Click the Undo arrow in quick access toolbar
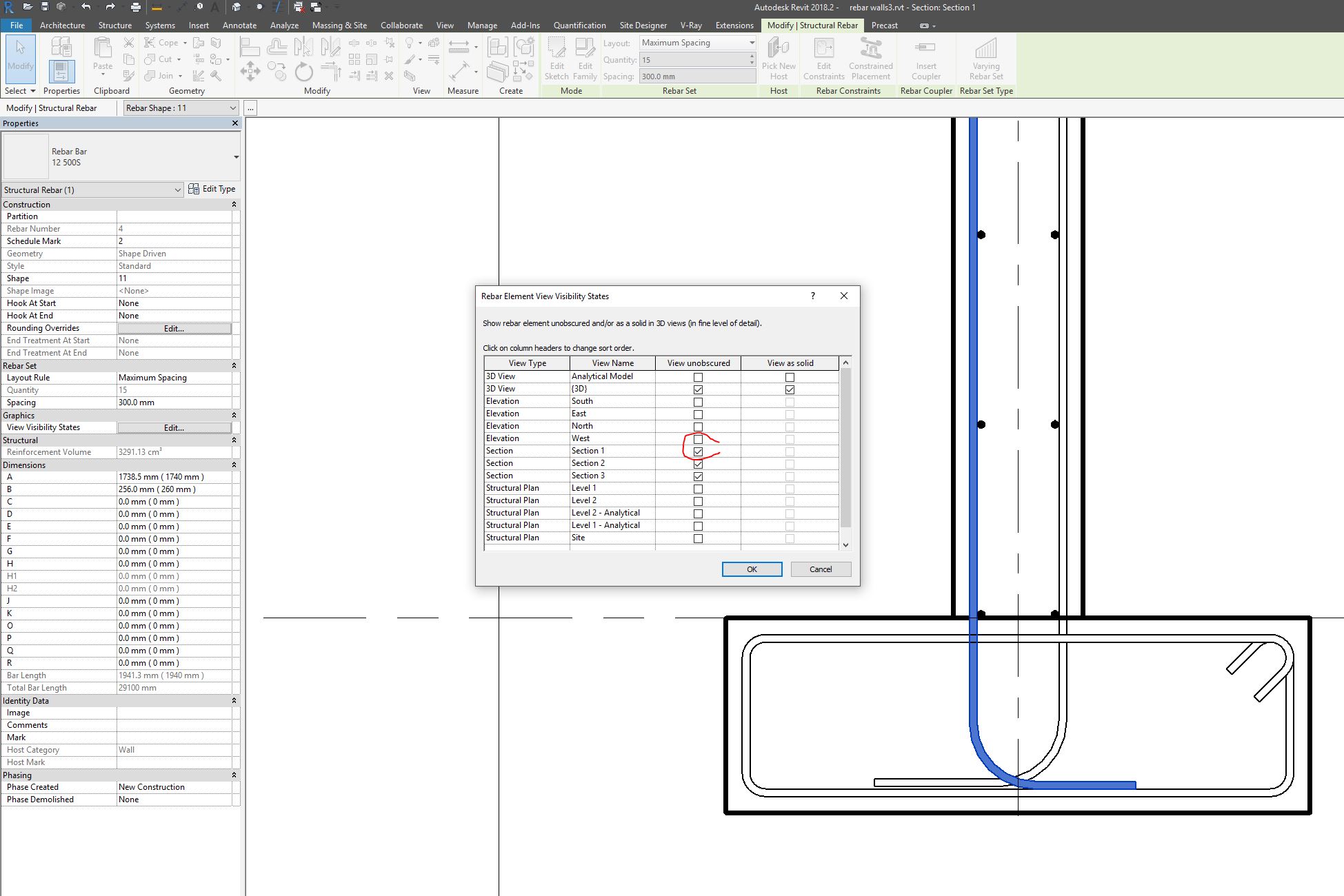 pyautogui.click(x=86, y=7)
